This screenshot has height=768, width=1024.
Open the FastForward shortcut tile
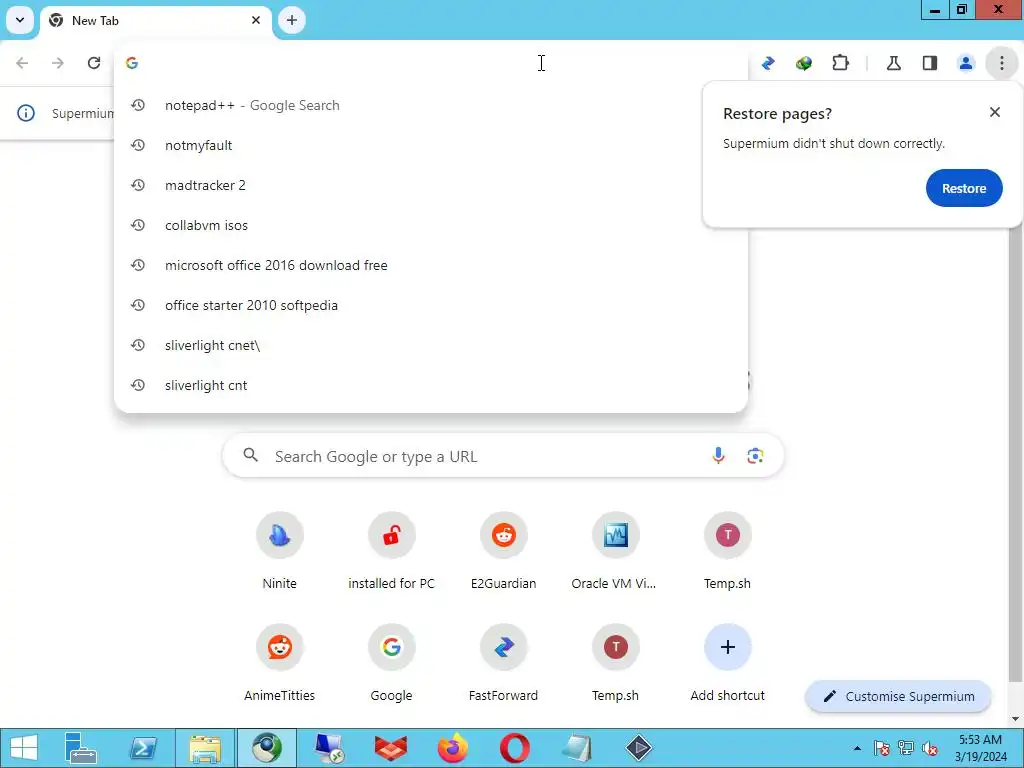pos(504,664)
